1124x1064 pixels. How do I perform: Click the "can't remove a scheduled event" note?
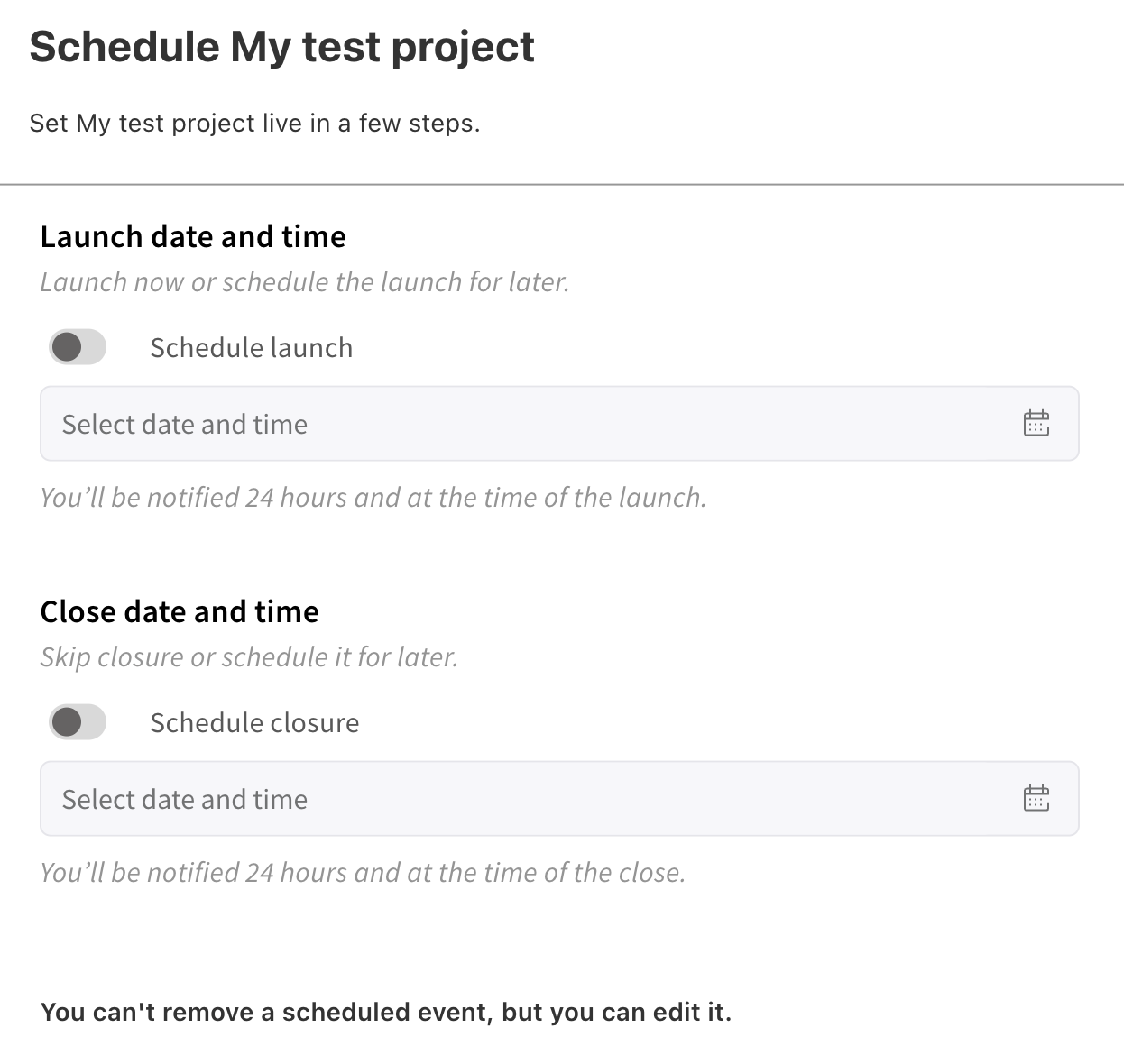pos(386,1012)
